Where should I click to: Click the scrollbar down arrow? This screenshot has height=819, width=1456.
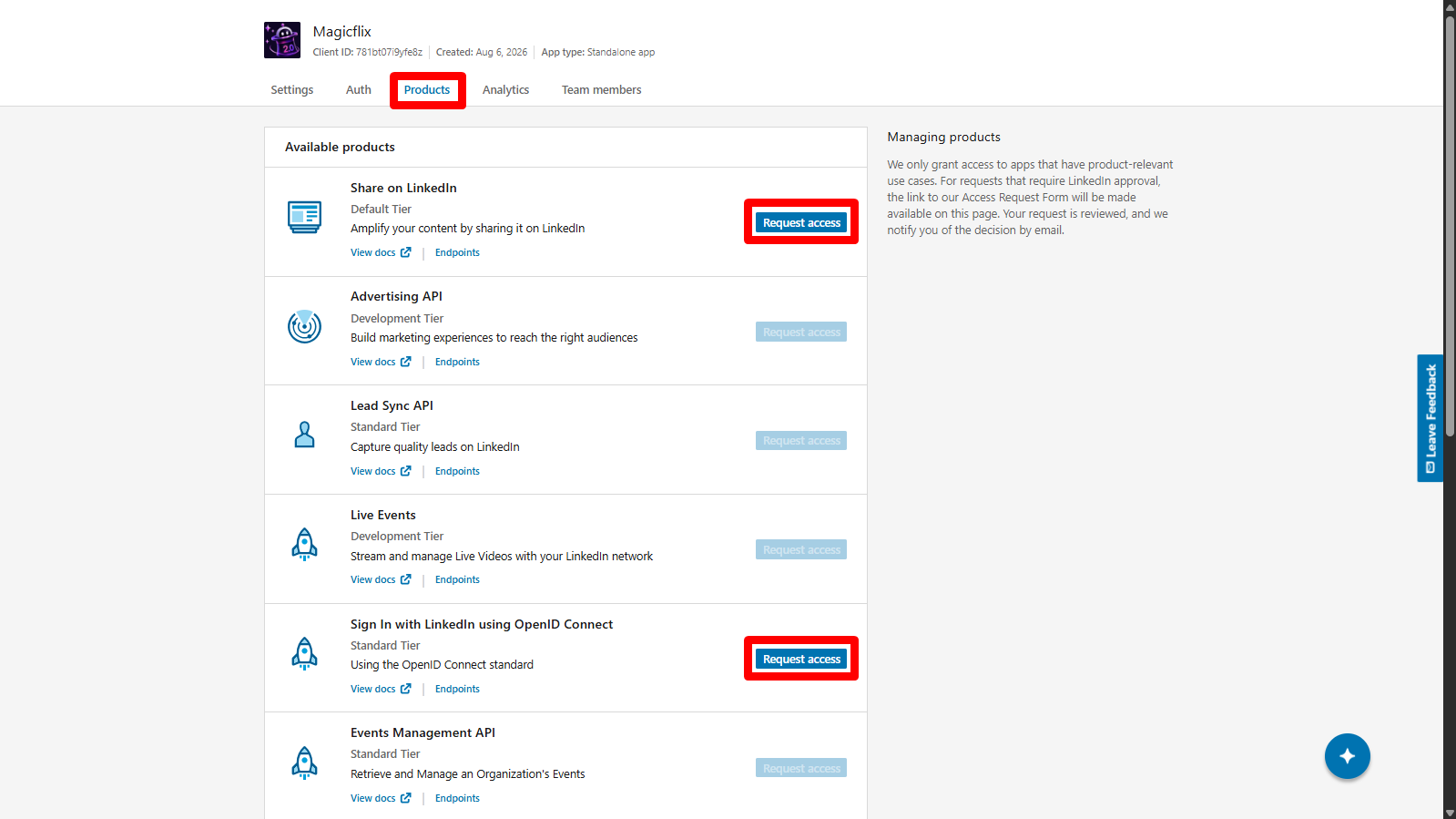click(1450, 813)
